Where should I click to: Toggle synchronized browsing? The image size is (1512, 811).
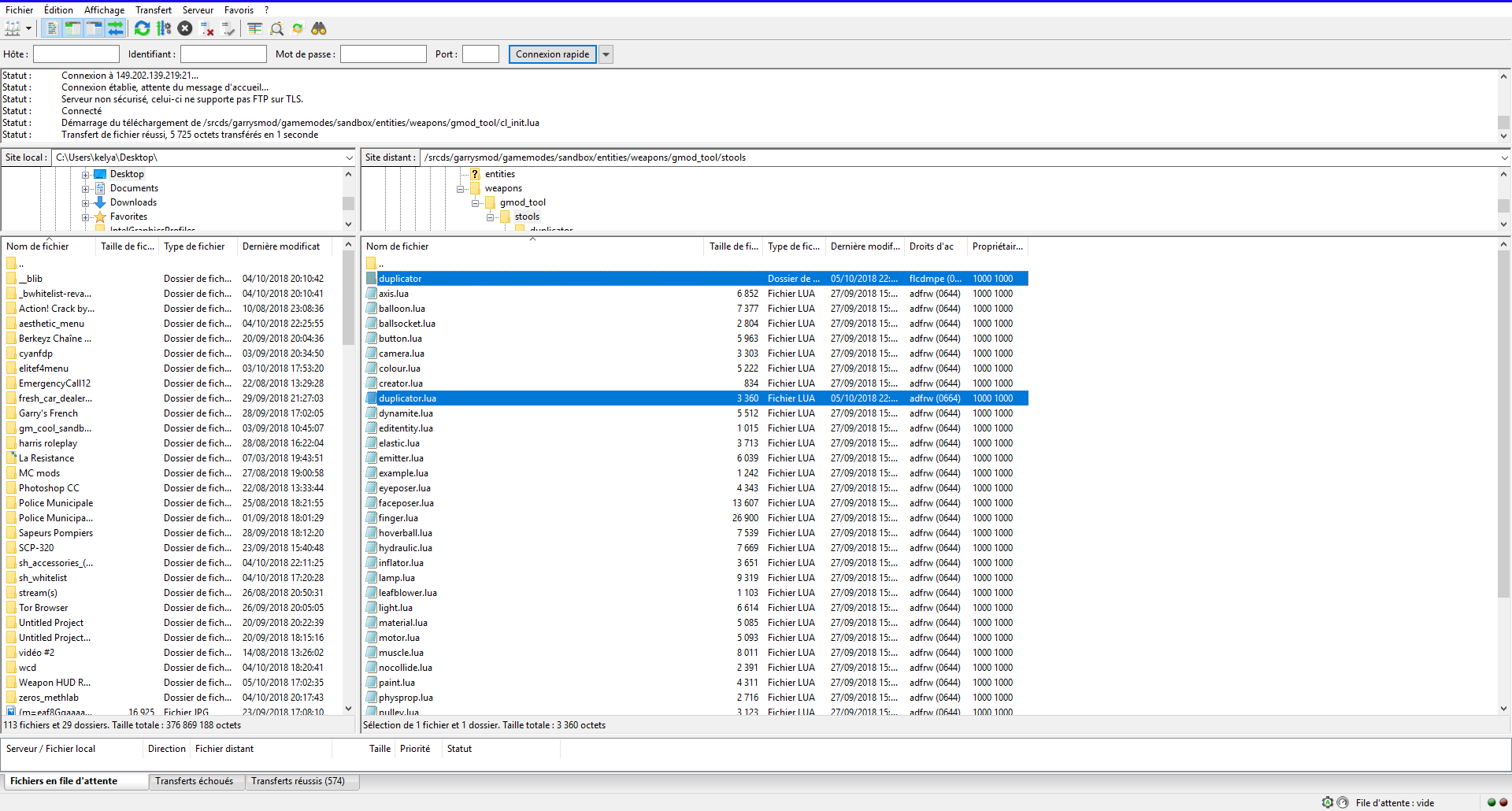pyautogui.click(x=298, y=28)
